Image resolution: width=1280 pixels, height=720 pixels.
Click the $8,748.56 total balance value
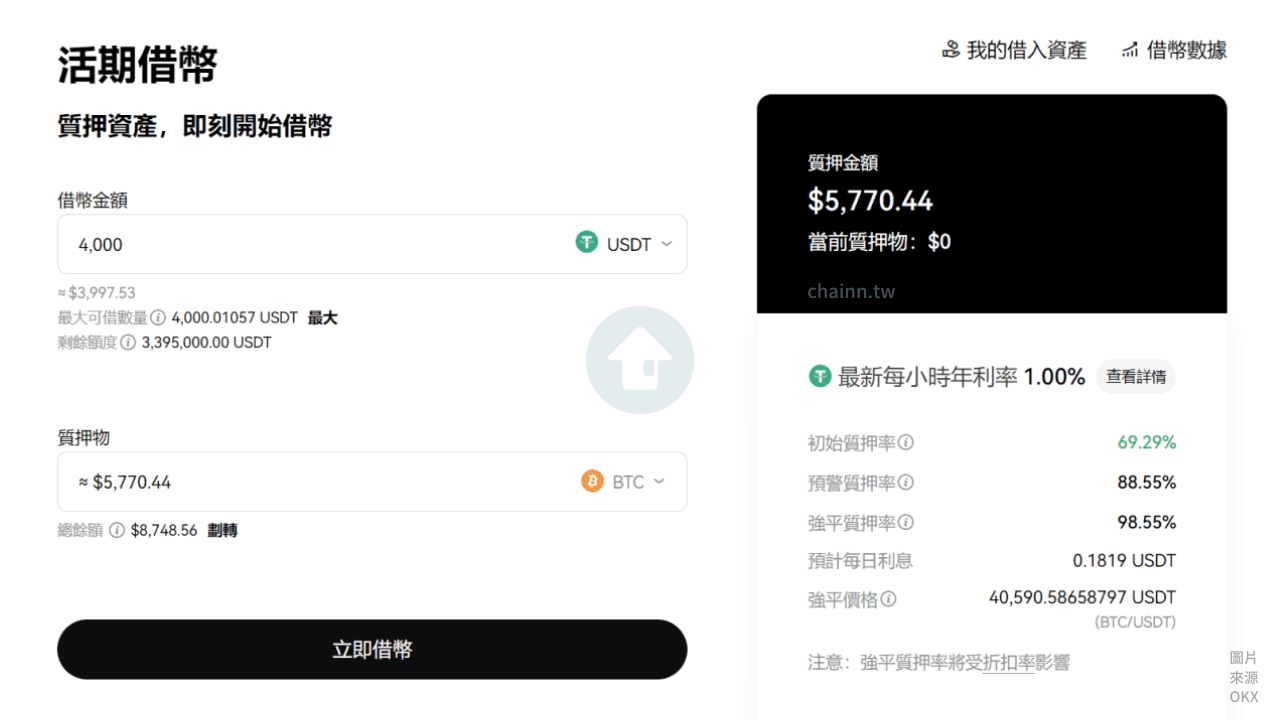click(x=164, y=530)
